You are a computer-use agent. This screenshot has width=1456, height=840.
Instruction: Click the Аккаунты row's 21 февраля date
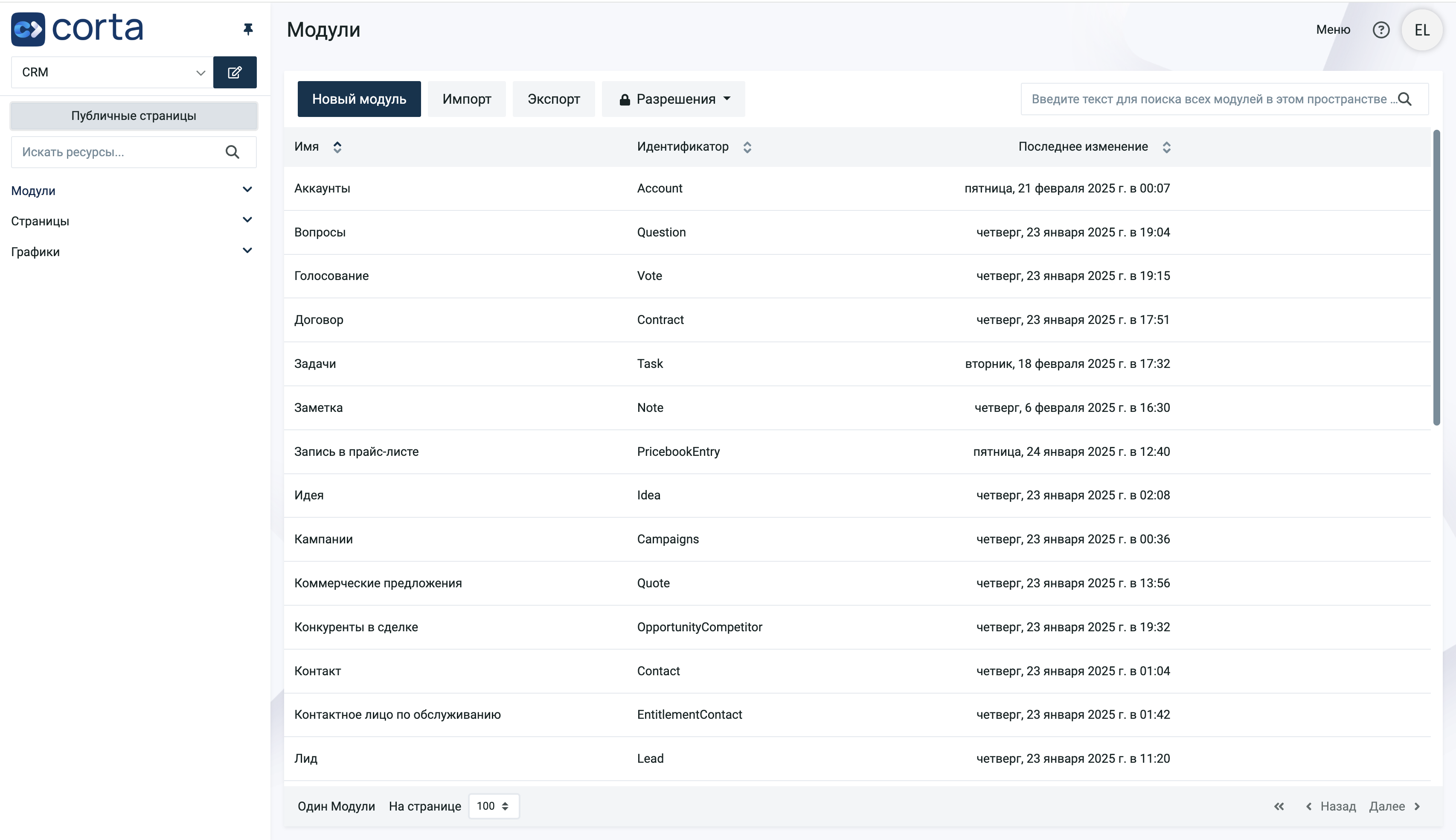click(1067, 189)
